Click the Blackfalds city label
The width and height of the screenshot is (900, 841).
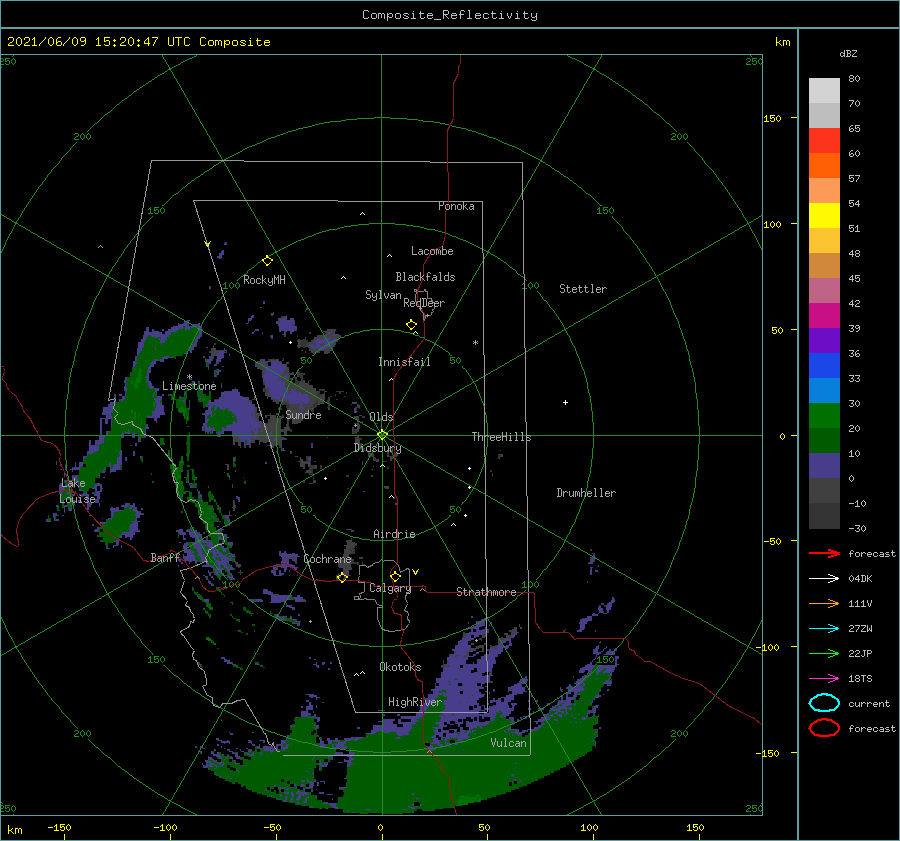tap(425, 277)
